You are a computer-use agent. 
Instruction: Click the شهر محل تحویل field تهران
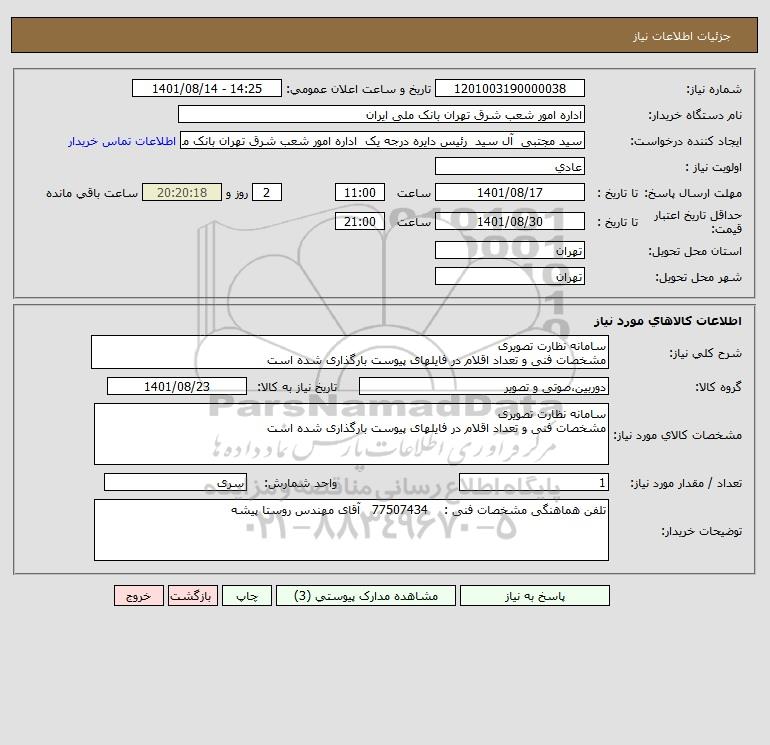(510, 276)
